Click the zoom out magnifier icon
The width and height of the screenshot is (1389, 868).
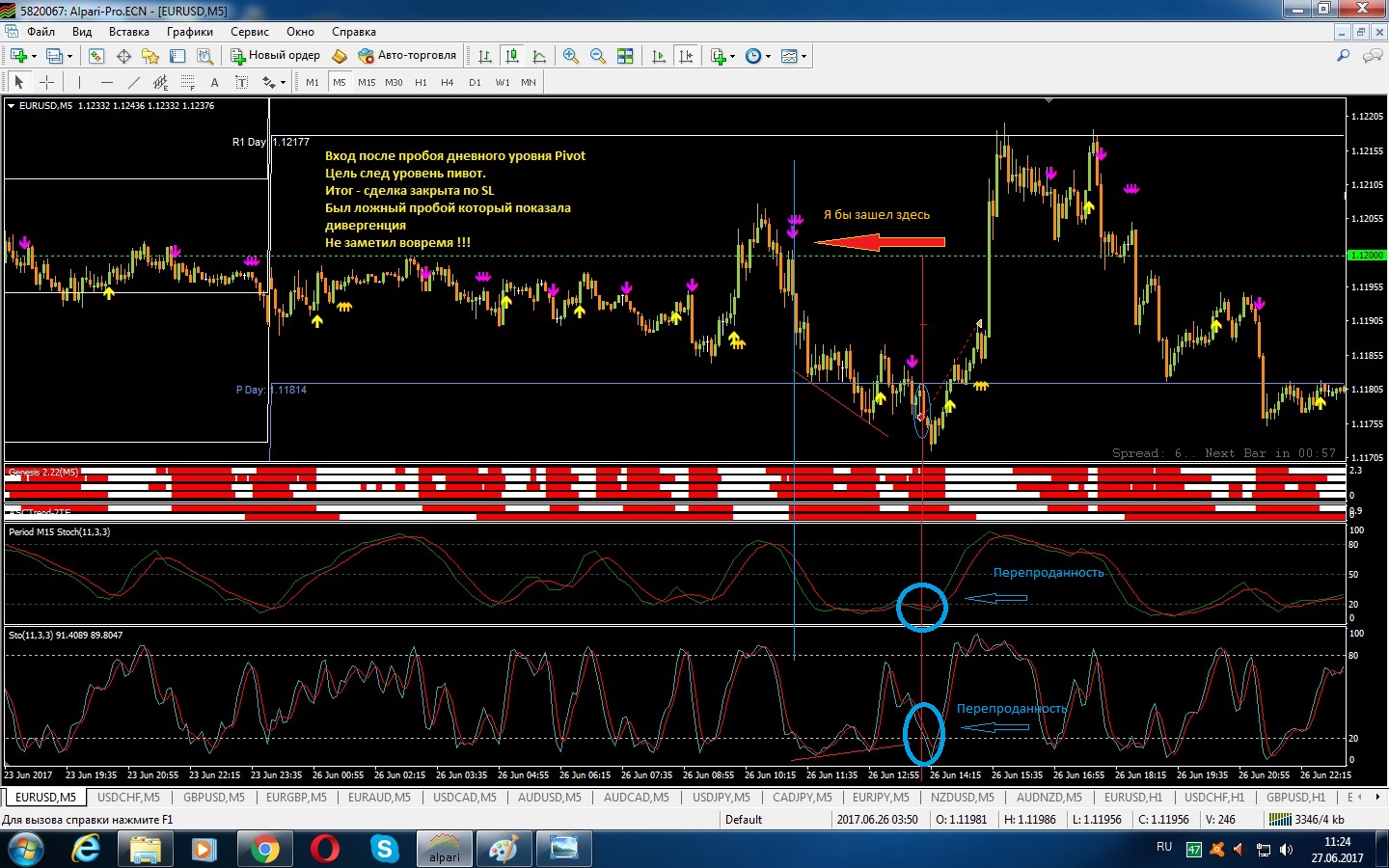[598, 56]
